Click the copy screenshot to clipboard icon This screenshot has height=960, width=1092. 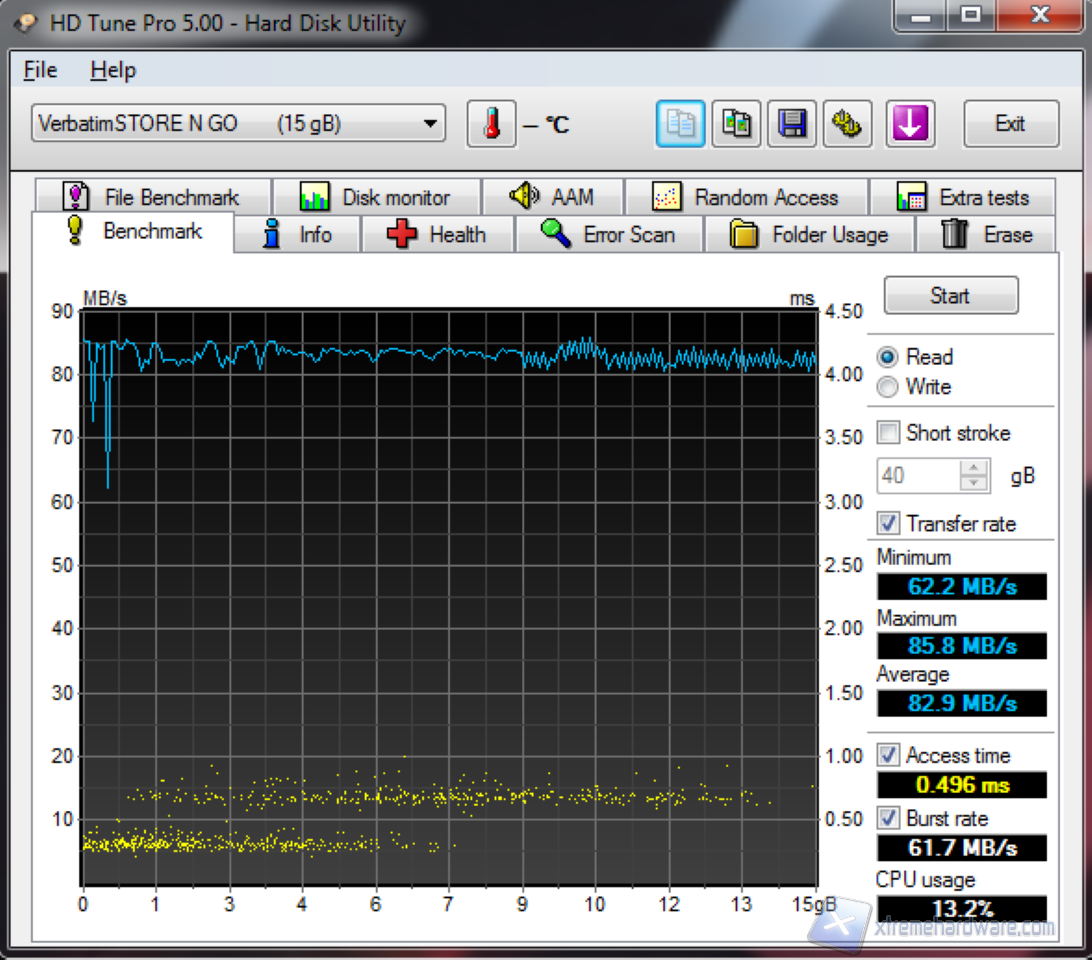[737, 124]
